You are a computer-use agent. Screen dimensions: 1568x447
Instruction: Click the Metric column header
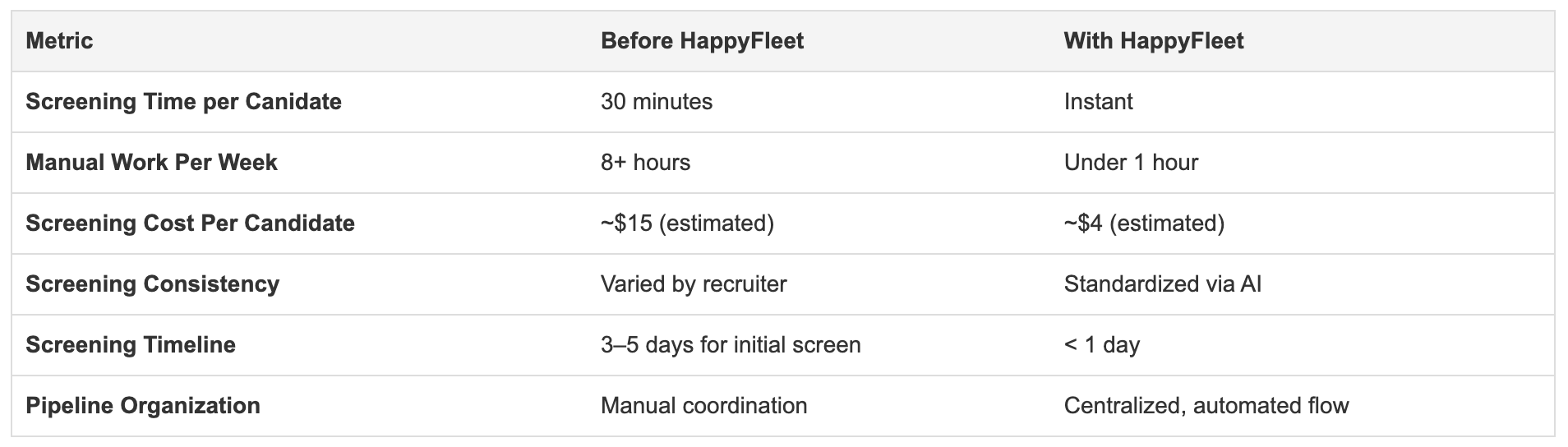pos(59,41)
